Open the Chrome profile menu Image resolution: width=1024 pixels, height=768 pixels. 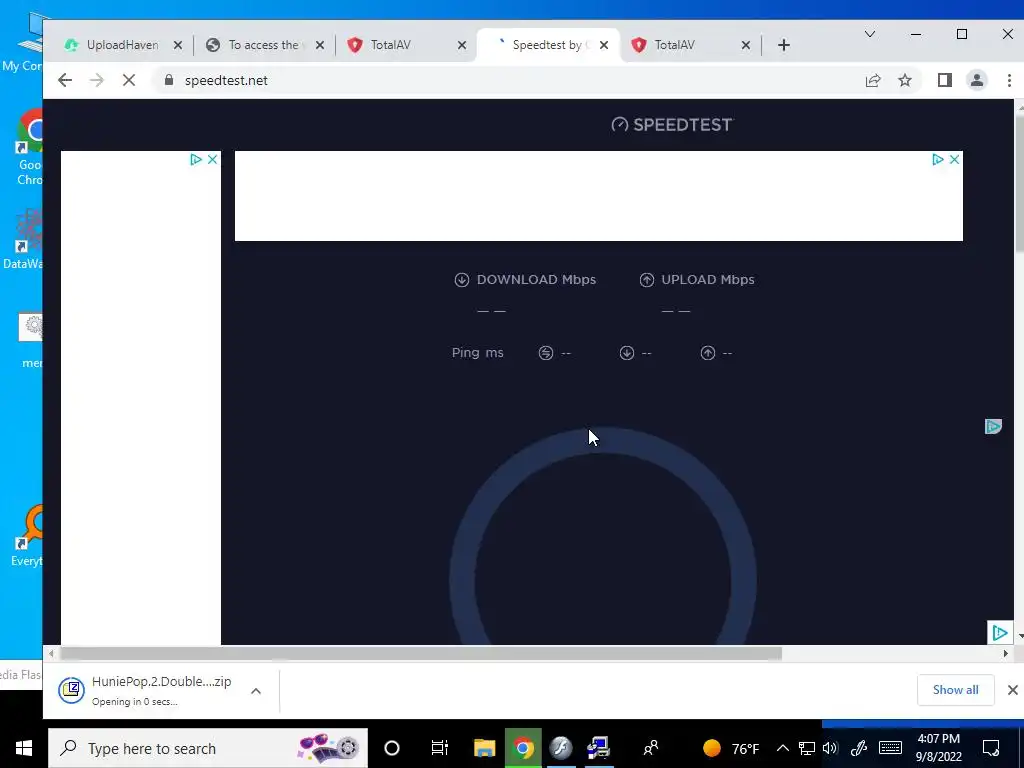[977, 80]
